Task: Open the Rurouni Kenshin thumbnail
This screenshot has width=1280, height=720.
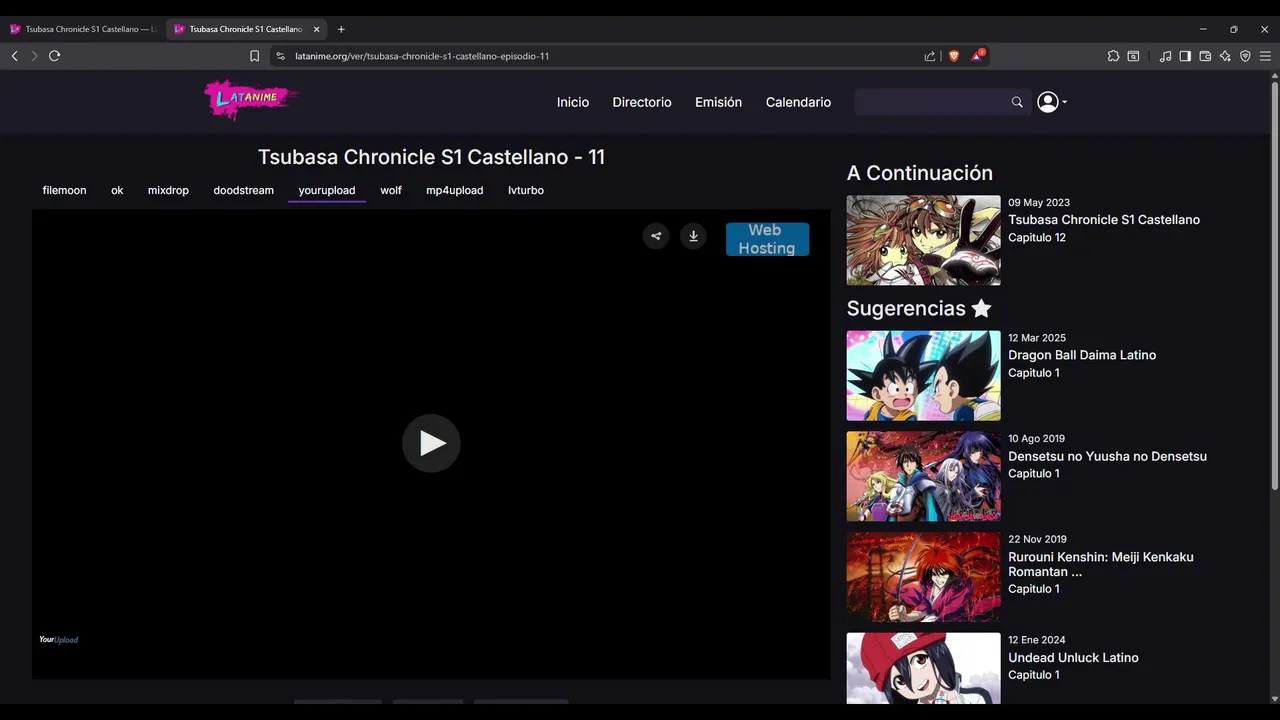Action: 923,577
